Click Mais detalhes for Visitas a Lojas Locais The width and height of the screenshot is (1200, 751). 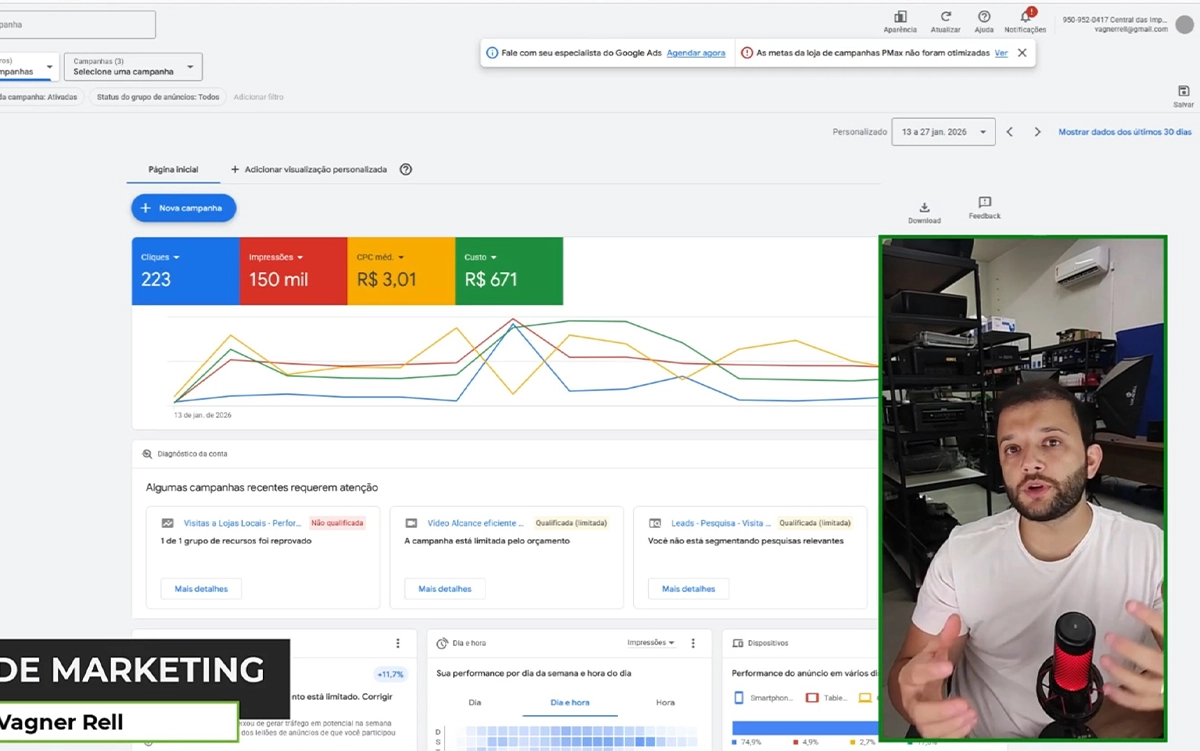pos(201,589)
